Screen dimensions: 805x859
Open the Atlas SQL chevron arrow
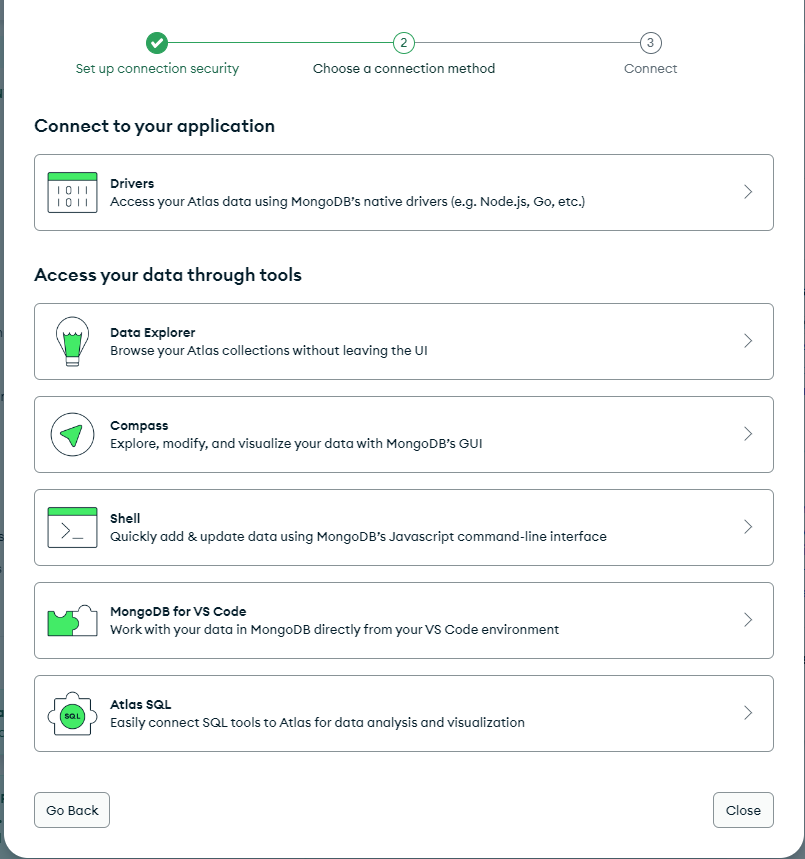(x=748, y=713)
